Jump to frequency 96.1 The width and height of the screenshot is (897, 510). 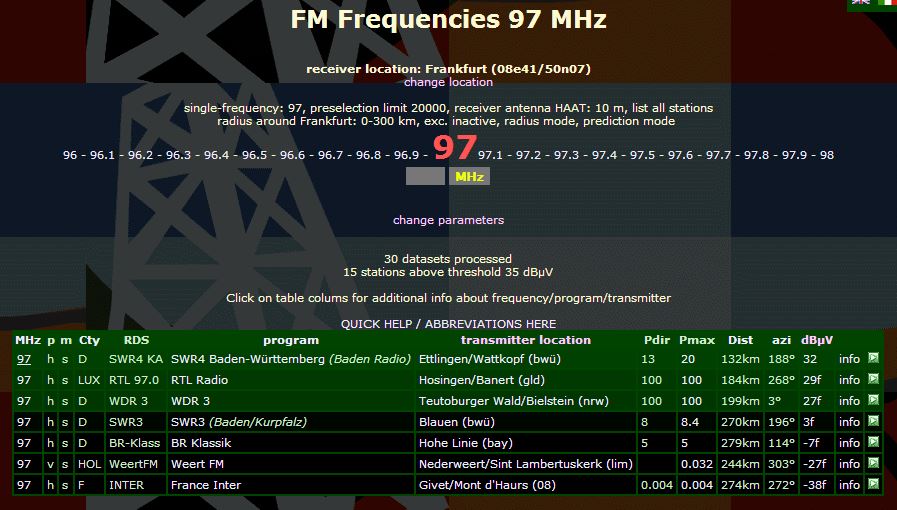102,155
